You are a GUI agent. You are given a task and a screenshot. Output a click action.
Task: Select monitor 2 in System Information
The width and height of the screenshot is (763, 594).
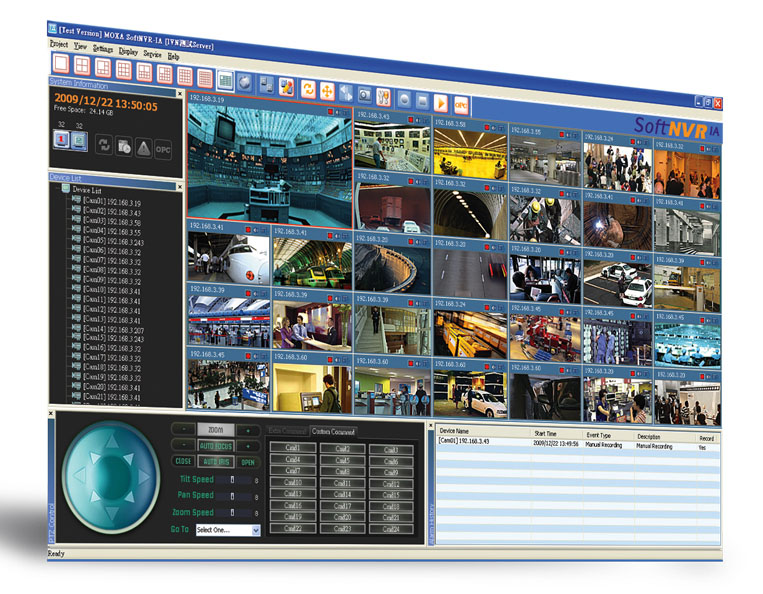click(79, 141)
